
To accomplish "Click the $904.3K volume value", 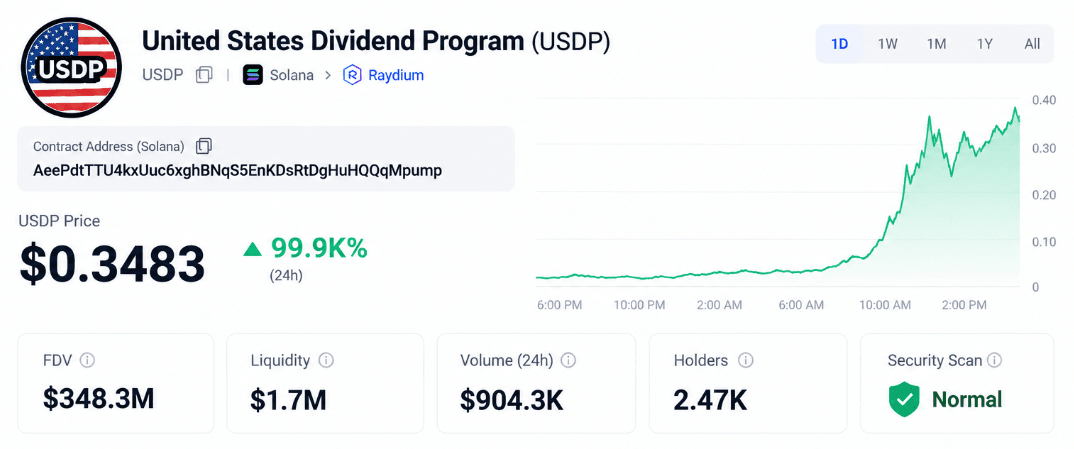I will 512,400.
